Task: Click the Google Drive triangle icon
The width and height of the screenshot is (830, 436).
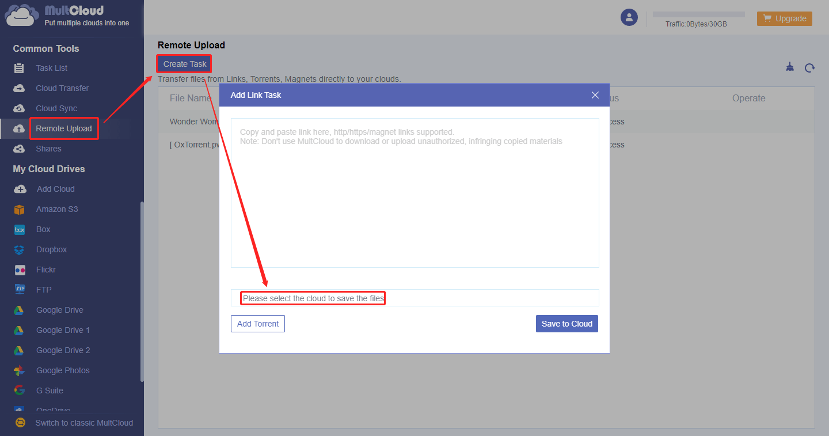Action: 19,310
